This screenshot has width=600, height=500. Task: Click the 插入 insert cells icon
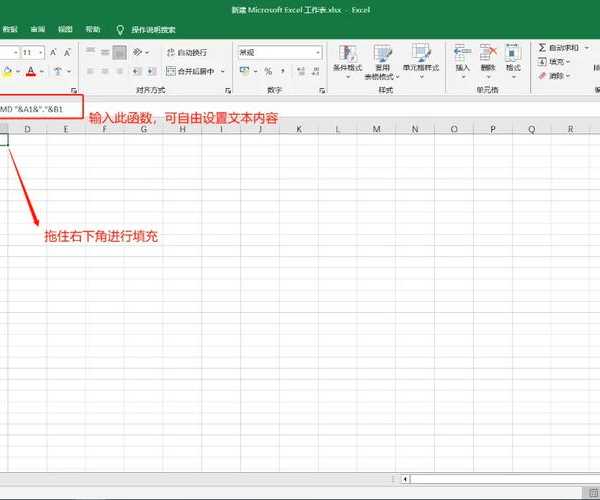(462, 57)
